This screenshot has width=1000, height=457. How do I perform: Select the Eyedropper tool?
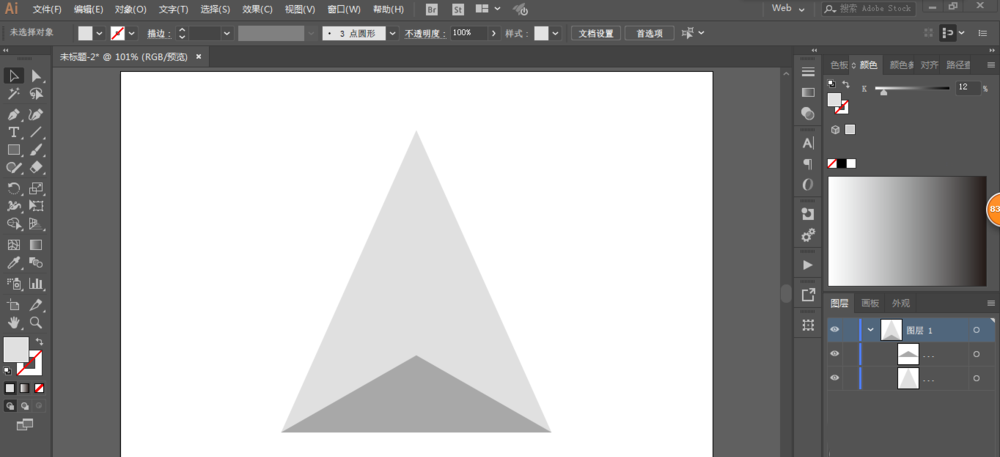tap(14, 263)
